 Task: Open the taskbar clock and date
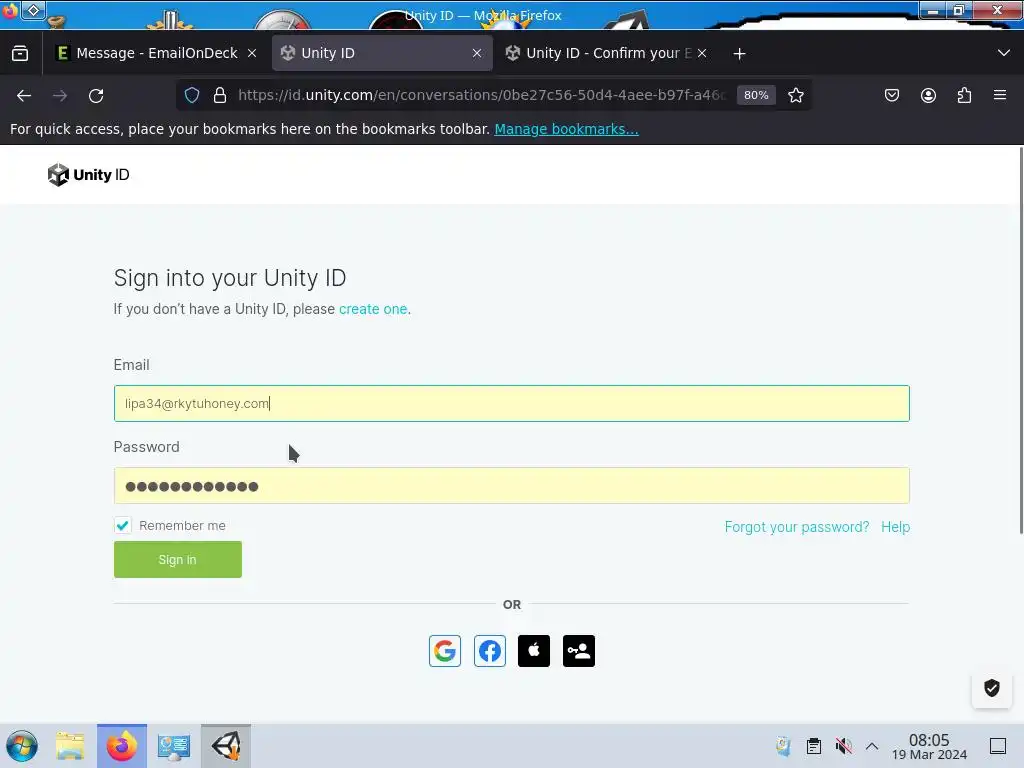[929, 746]
